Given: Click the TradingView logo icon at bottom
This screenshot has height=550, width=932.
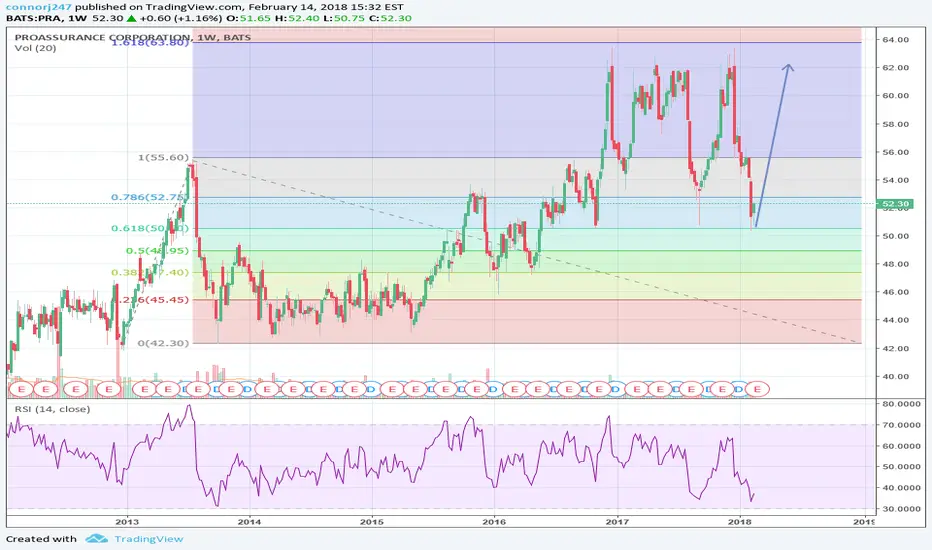Looking at the screenshot, I should pyautogui.click(x=96, y=539).
